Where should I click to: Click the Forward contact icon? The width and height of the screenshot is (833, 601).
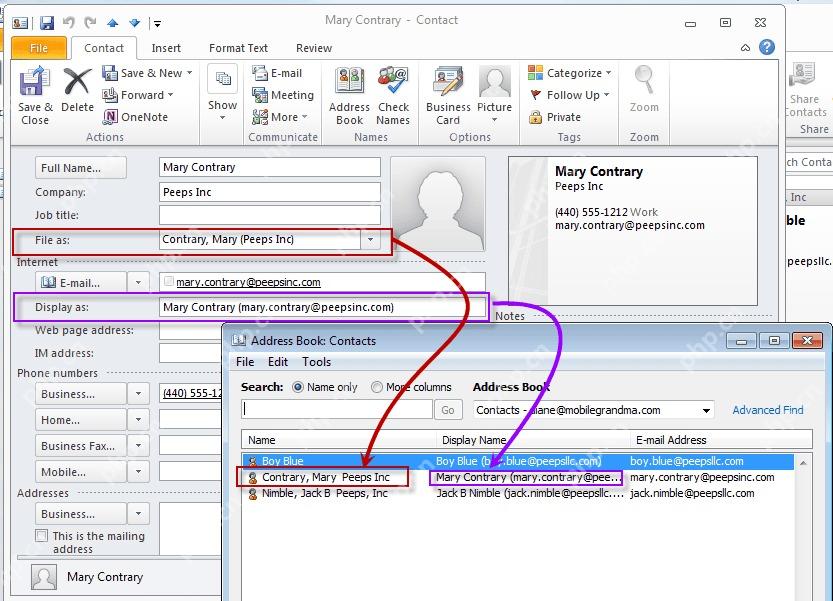click(x=138, y=95)
